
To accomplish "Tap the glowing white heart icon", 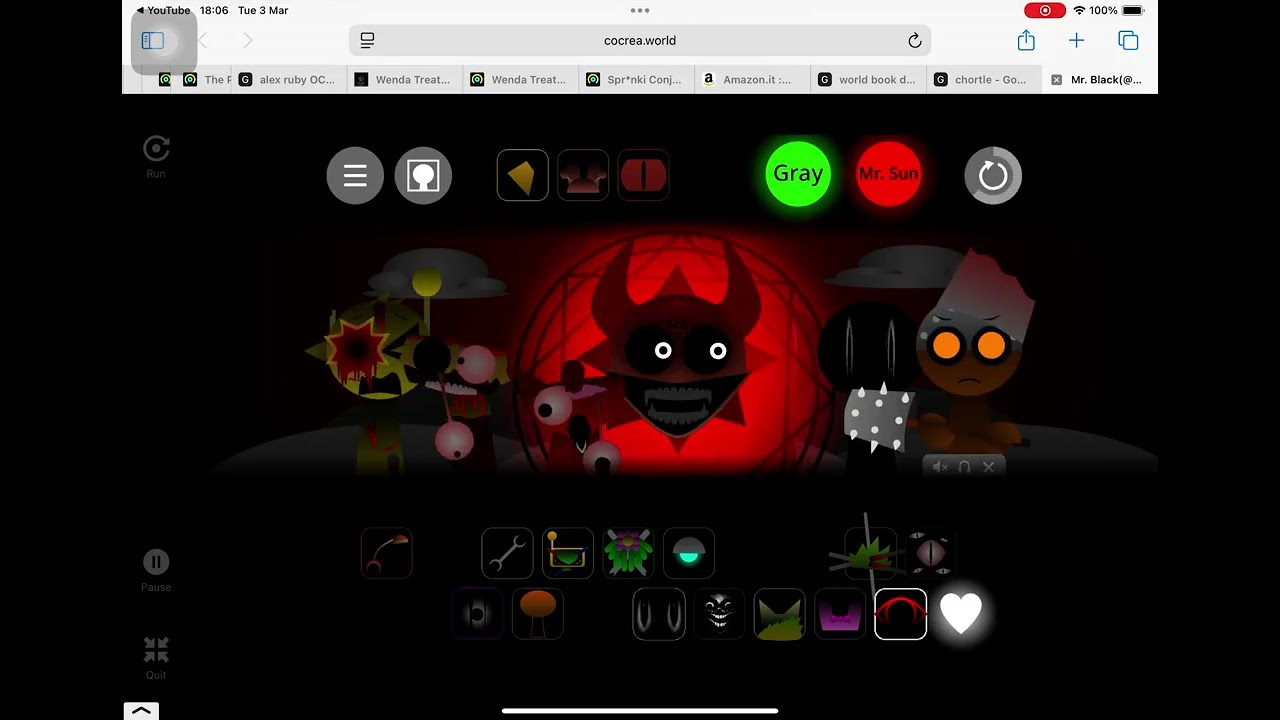I will point(961,614).
